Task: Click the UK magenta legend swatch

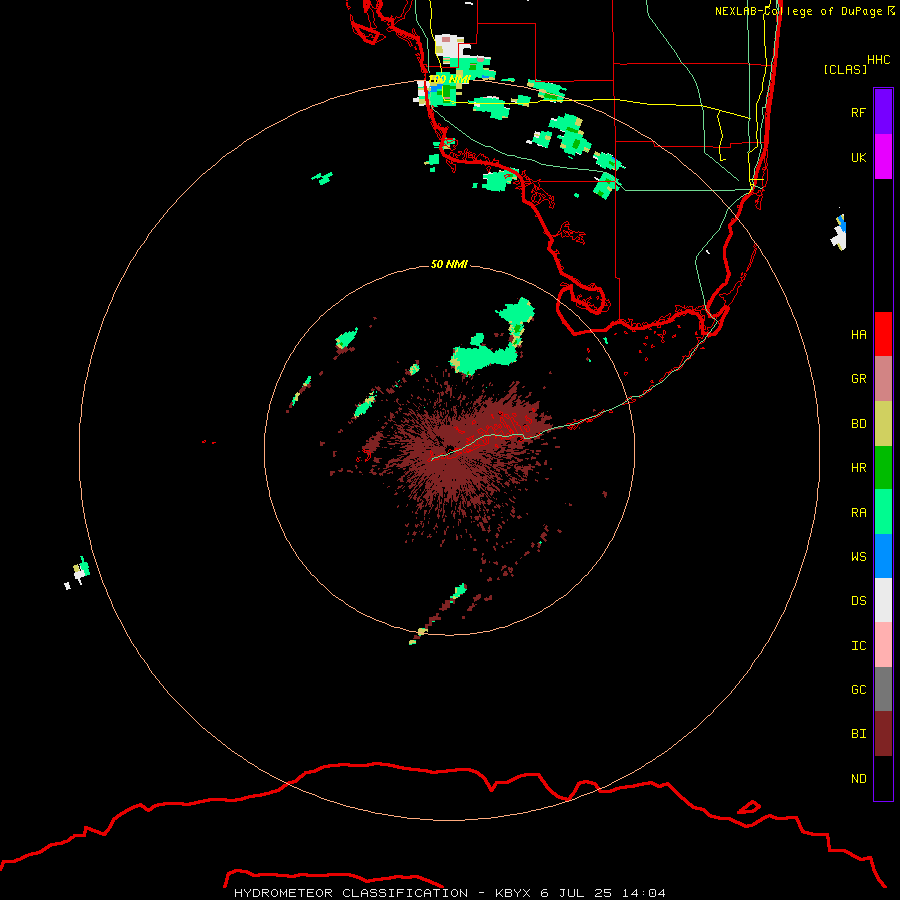Action: (x=883, y=157)
